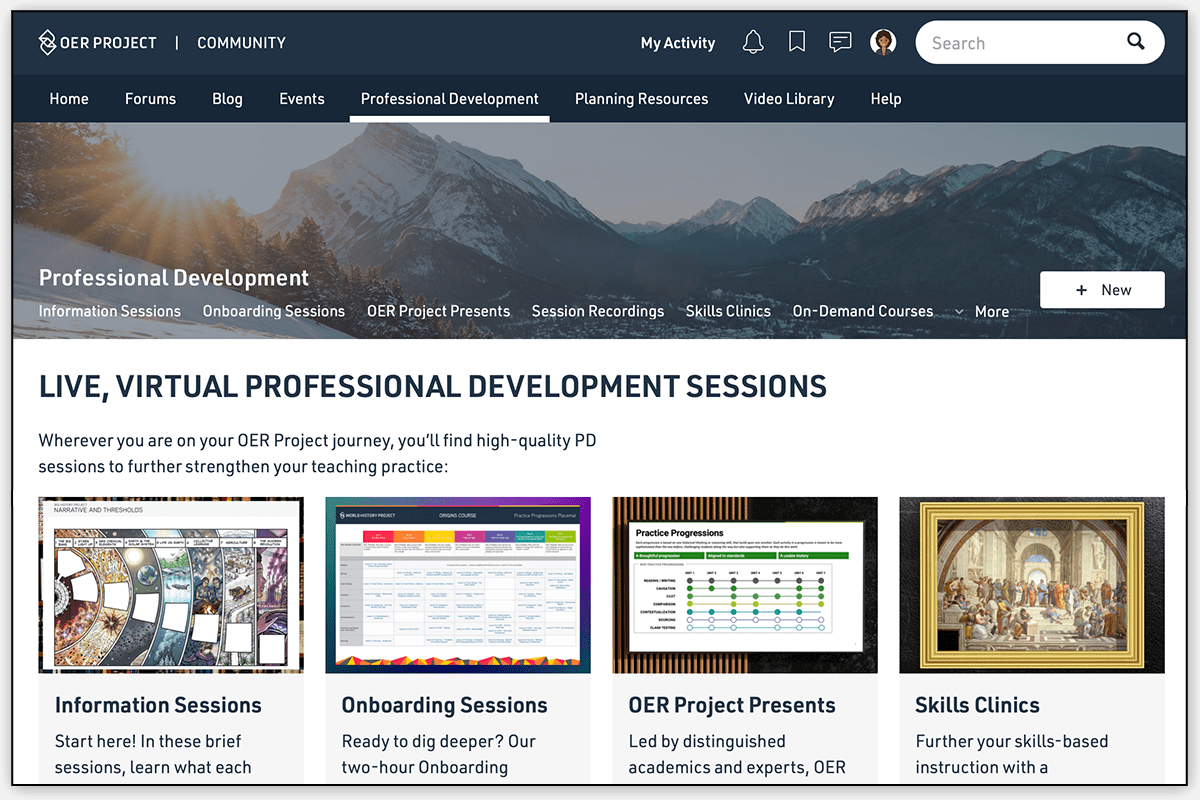Open the bookmarks icon
The height and width of the screenshot is (800, 1200).
click(797, 42)
